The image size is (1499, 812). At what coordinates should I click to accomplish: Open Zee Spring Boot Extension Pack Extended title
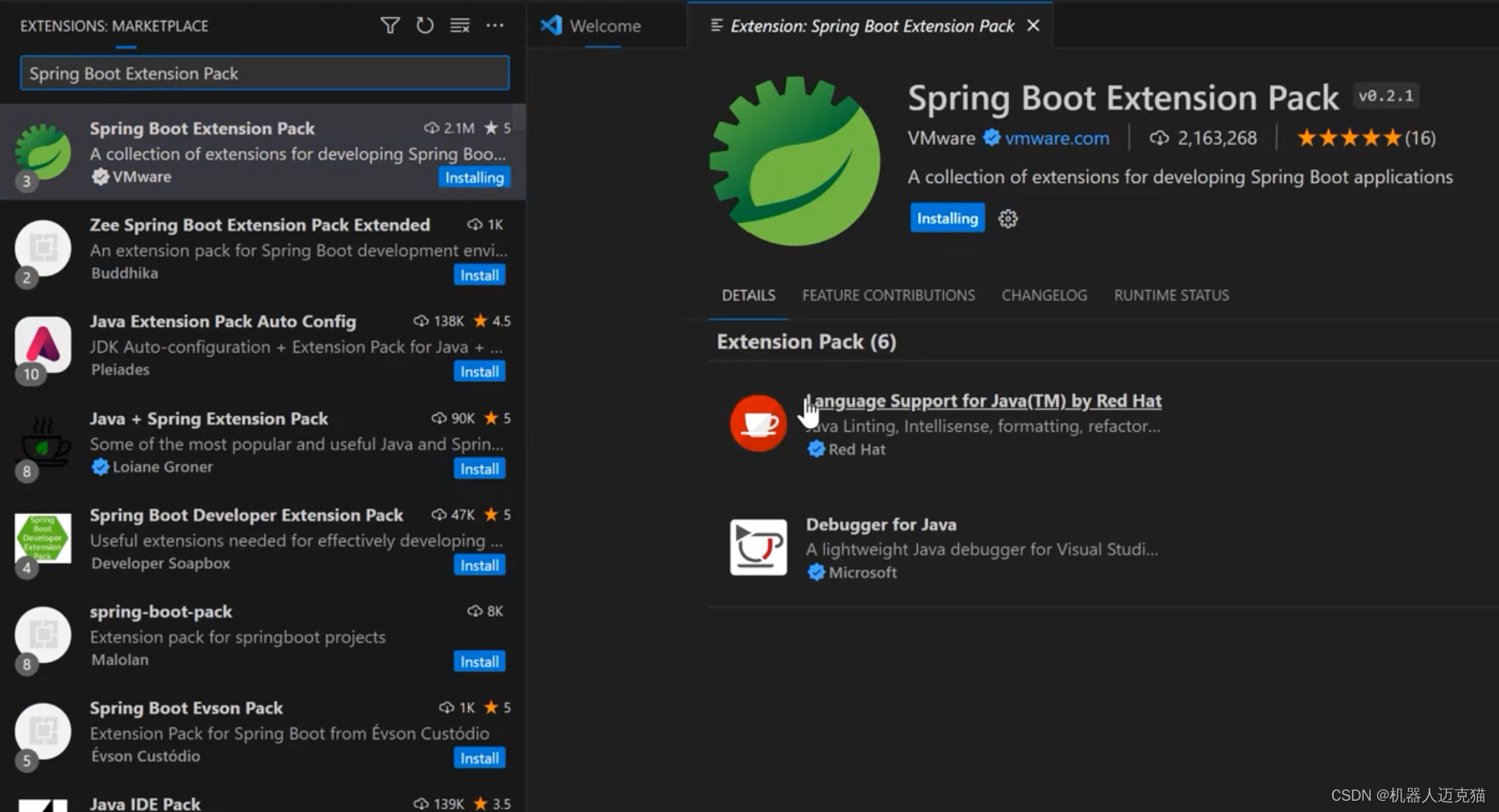click(x=260, y=225)
